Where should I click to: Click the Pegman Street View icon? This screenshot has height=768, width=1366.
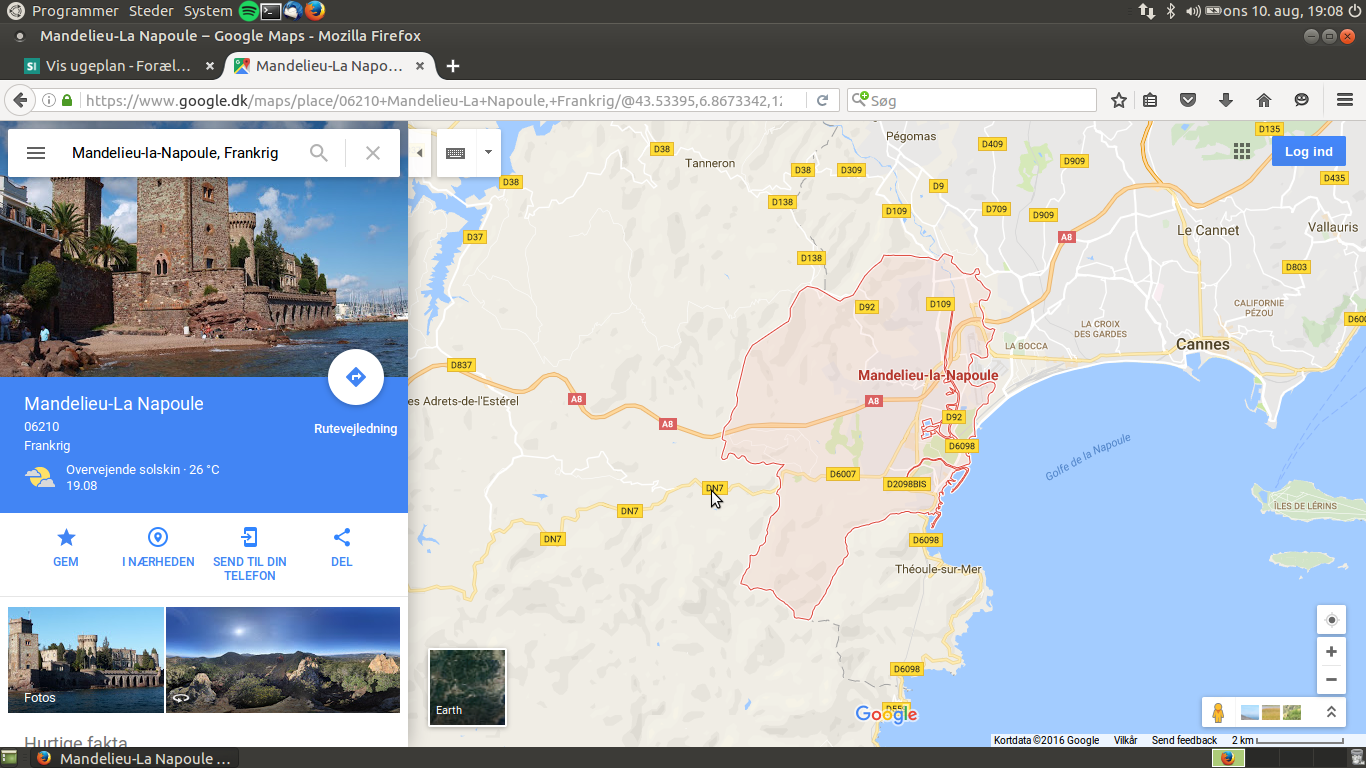[1218, 712]
